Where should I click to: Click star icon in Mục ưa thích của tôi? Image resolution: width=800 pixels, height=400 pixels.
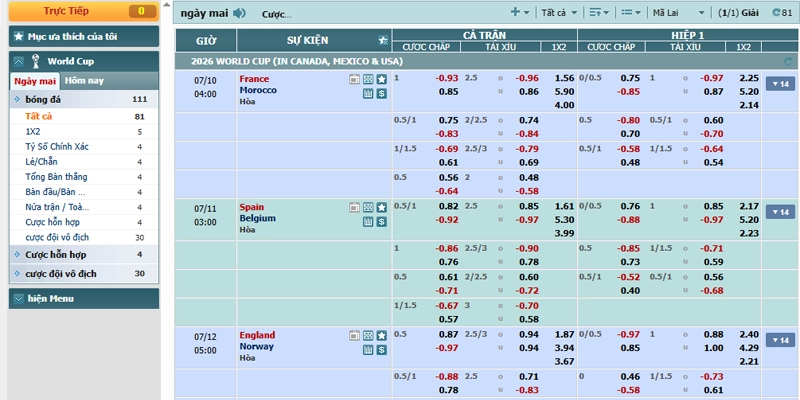pyautogui.click(x=18, y=36)
